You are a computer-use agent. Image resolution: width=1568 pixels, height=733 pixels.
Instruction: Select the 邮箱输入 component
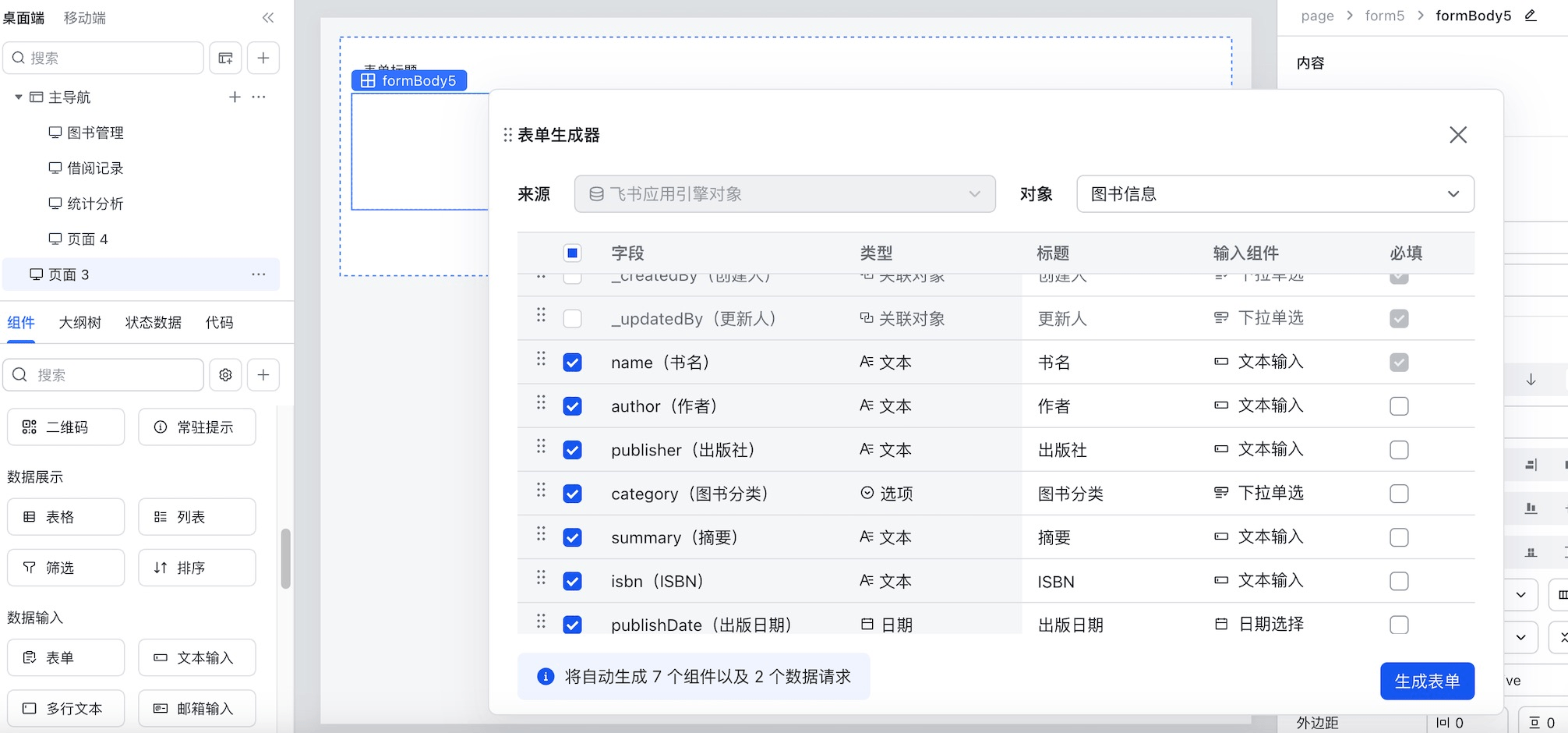197,708
